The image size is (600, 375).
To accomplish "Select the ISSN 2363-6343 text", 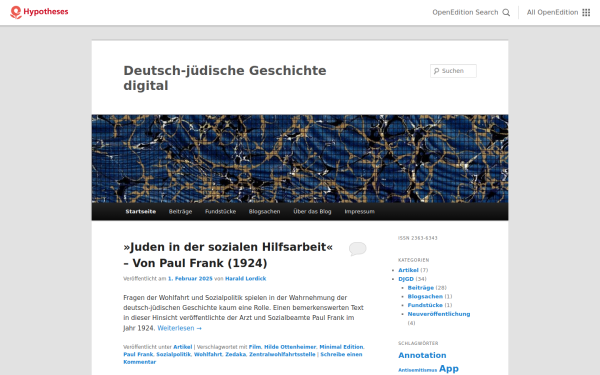I will 417,238.
